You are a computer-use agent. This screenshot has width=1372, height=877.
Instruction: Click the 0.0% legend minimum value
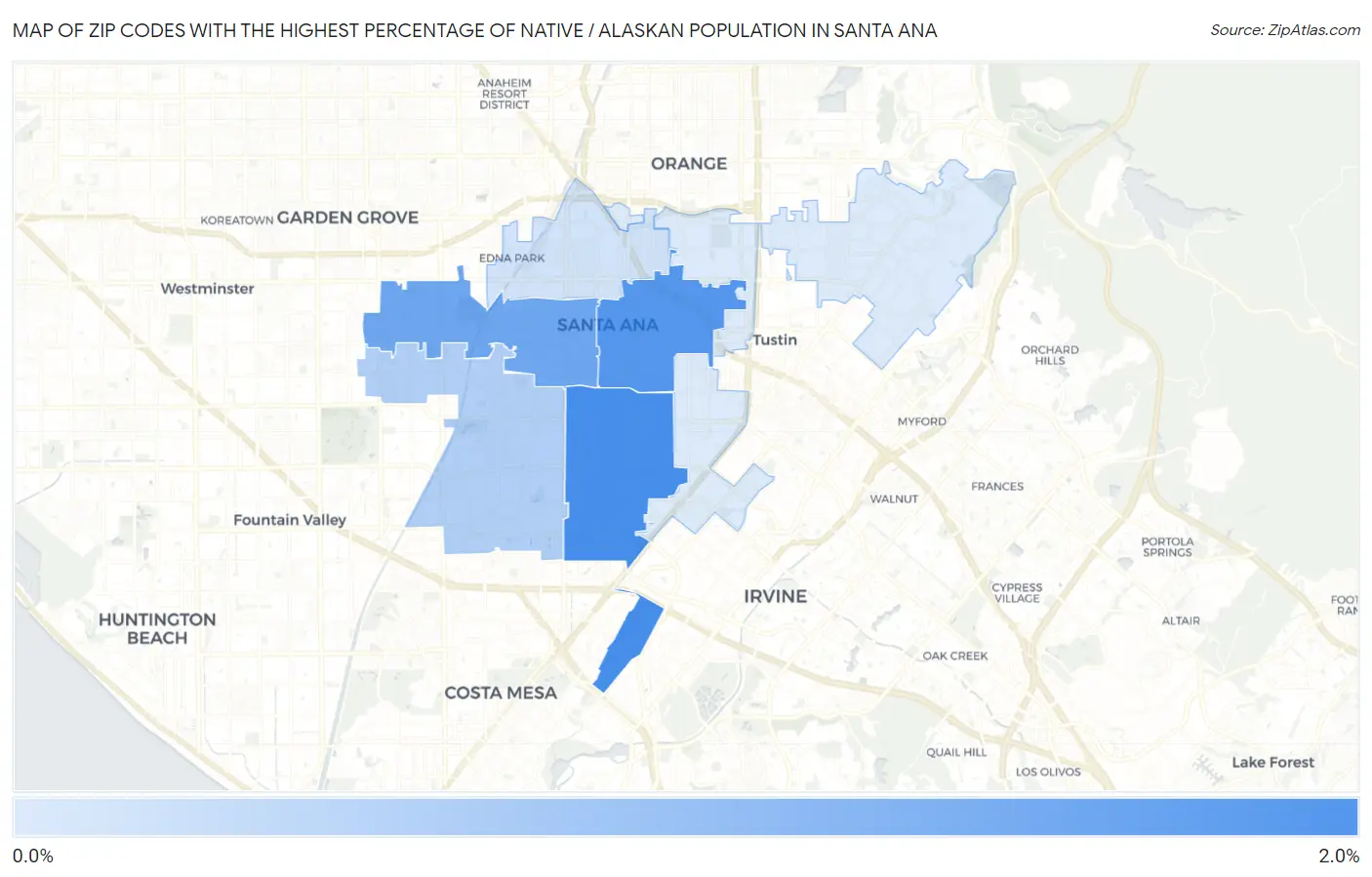33,856
